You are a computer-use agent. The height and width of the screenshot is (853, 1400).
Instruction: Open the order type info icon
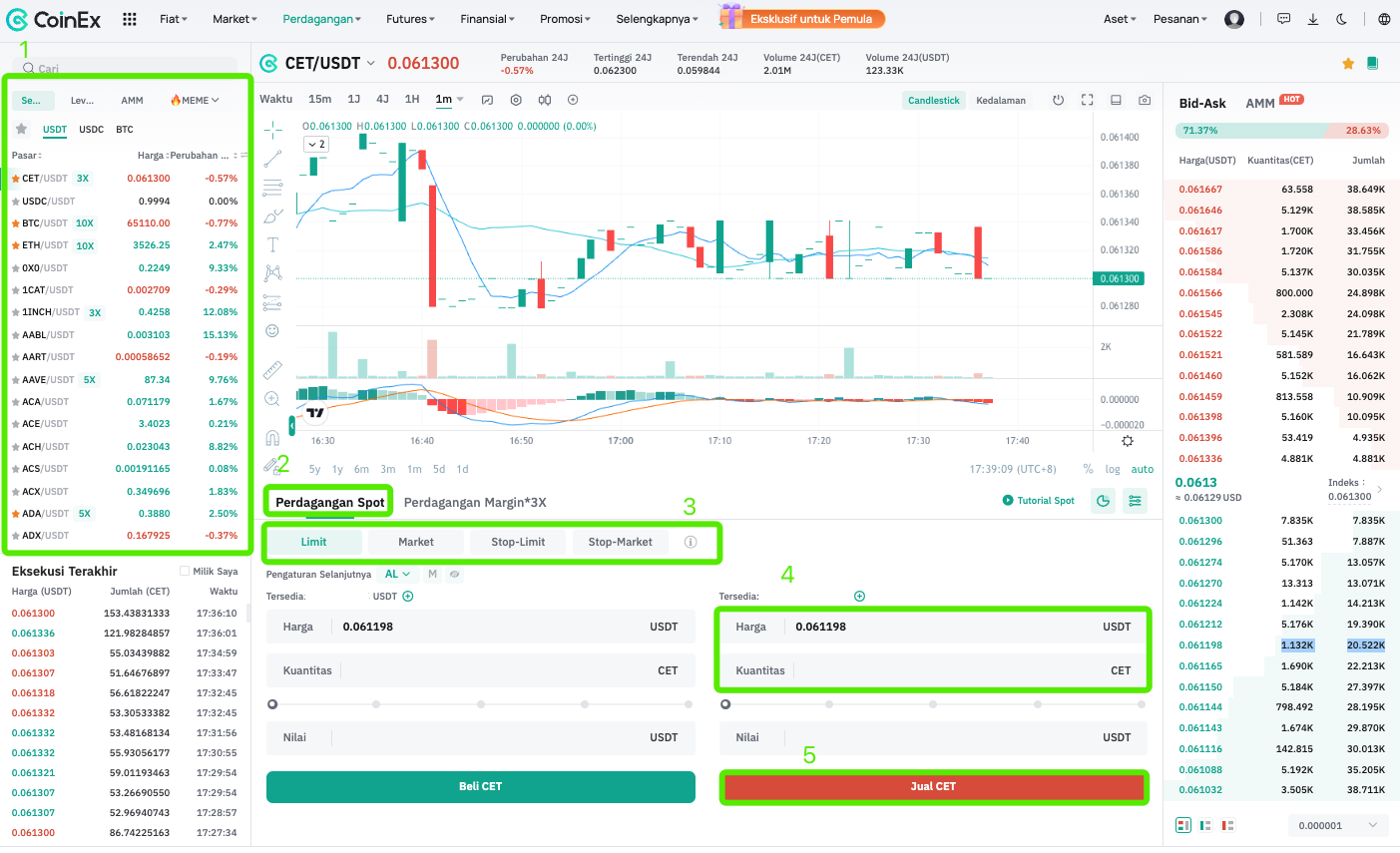(x=691, y=542)
